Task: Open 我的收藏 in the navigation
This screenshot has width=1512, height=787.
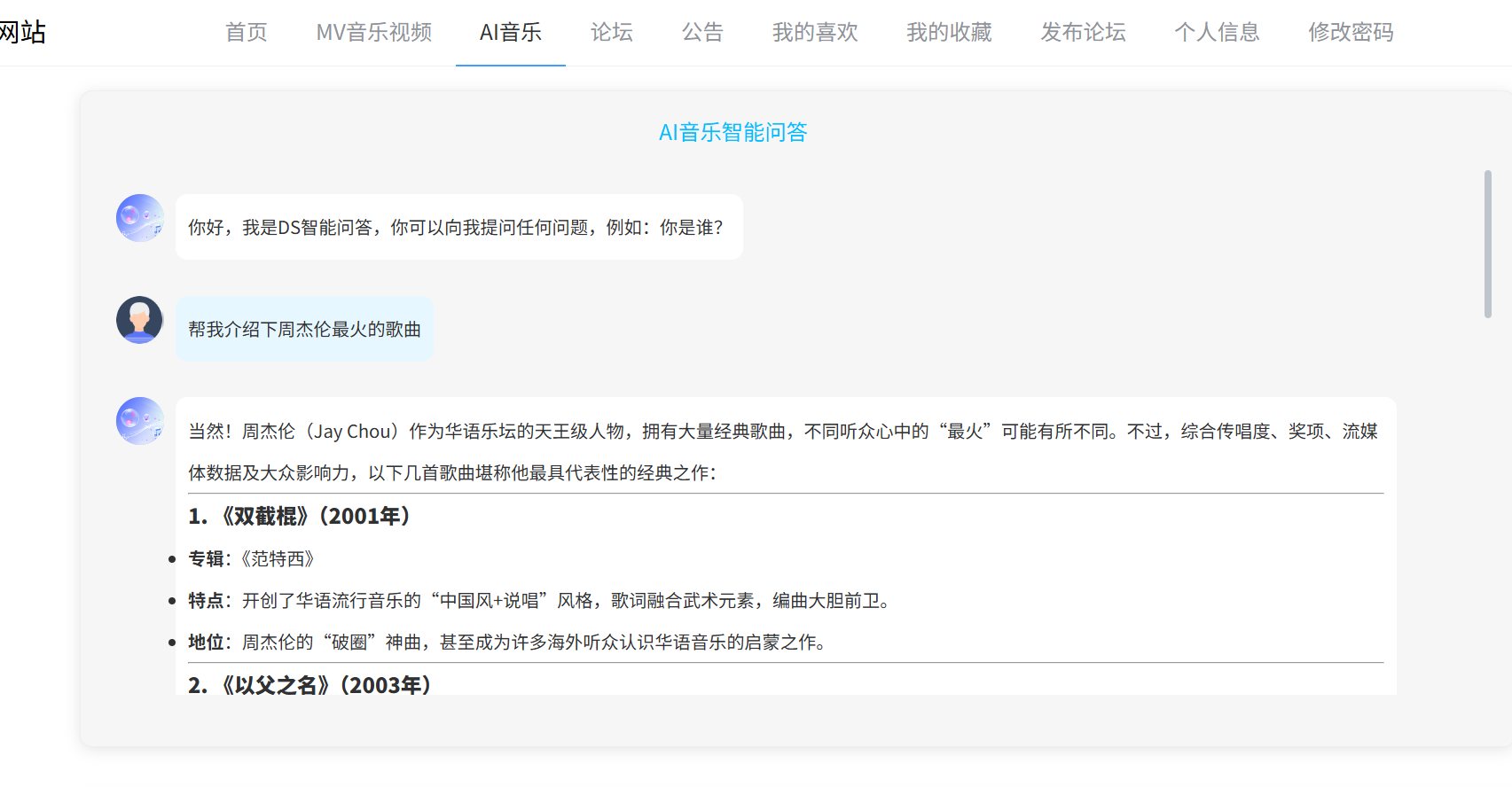Action: 950,33
